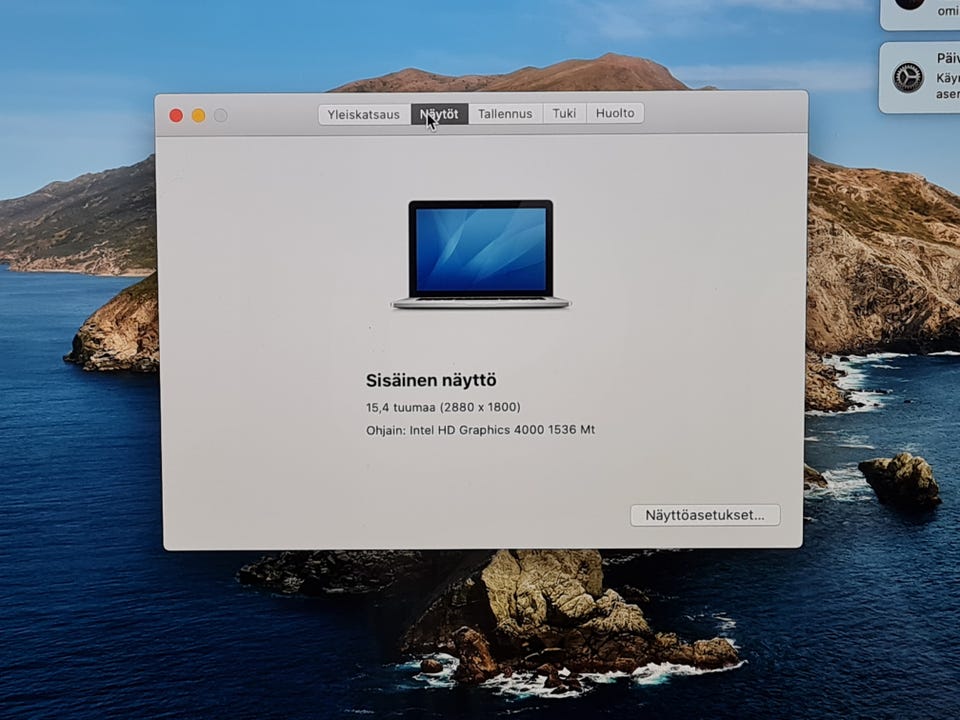This screenshot has width=960, height=720.
Task: Close the window with red button
Action: point(176,116)
